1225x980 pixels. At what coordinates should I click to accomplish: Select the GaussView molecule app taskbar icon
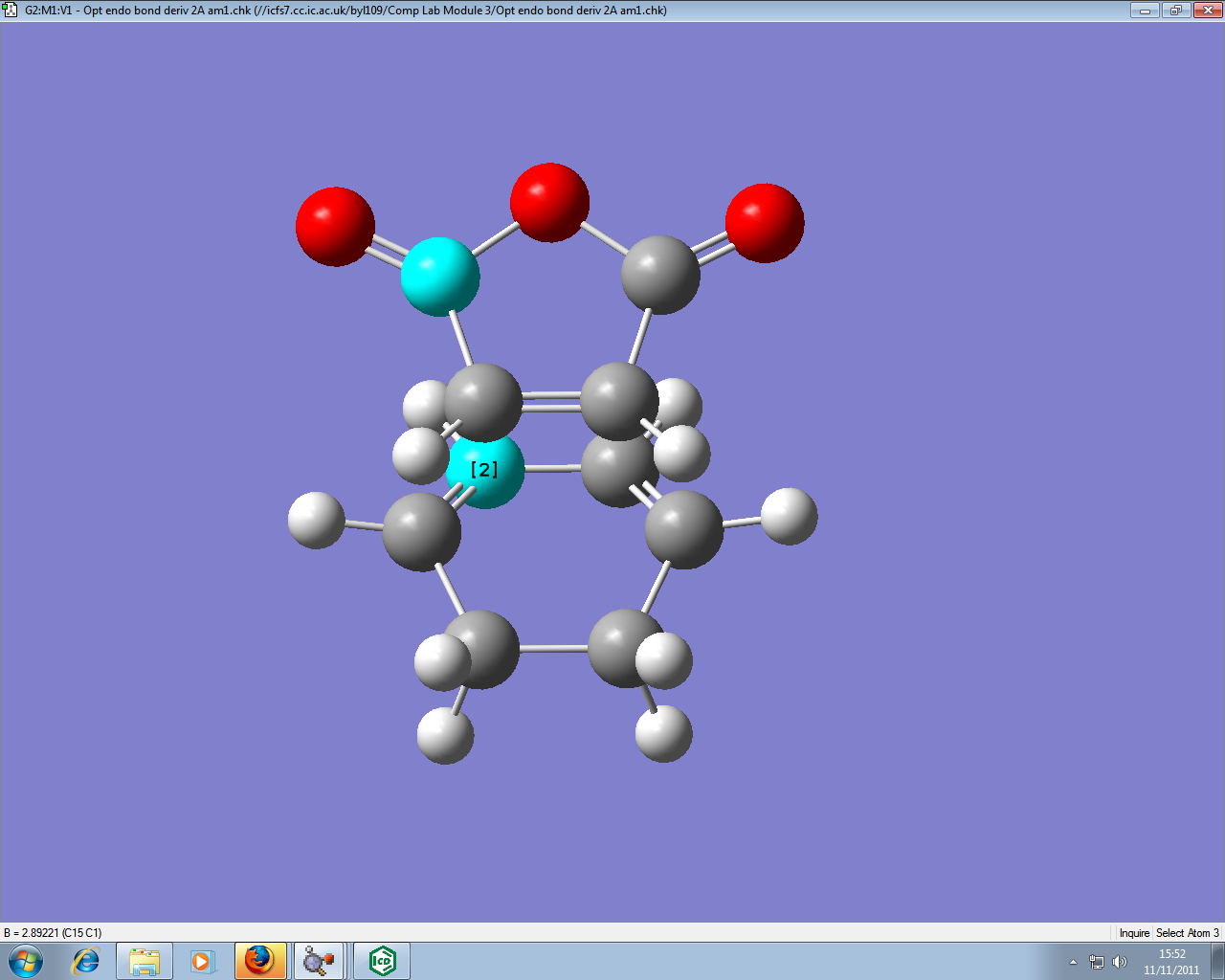(319, 961)
